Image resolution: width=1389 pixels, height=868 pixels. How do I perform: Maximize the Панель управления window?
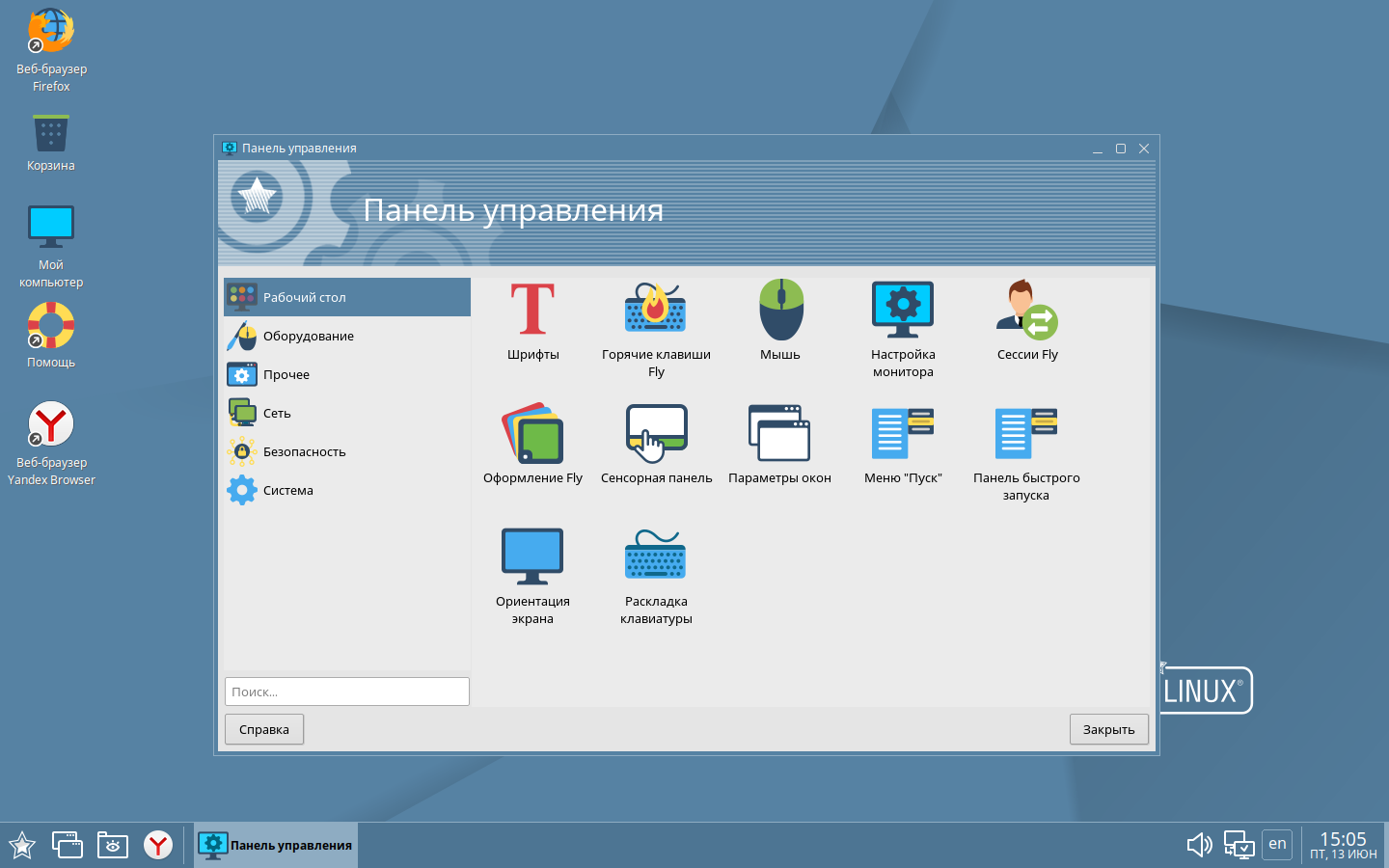point(1121,149)
